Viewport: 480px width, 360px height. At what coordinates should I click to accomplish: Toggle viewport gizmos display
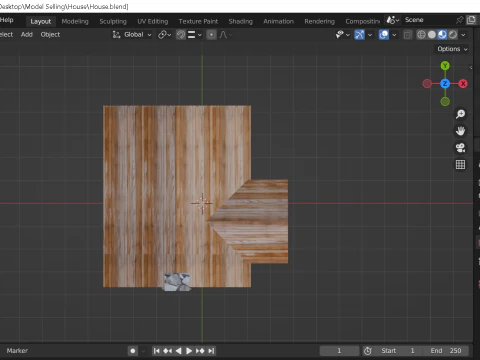(359, 35)
